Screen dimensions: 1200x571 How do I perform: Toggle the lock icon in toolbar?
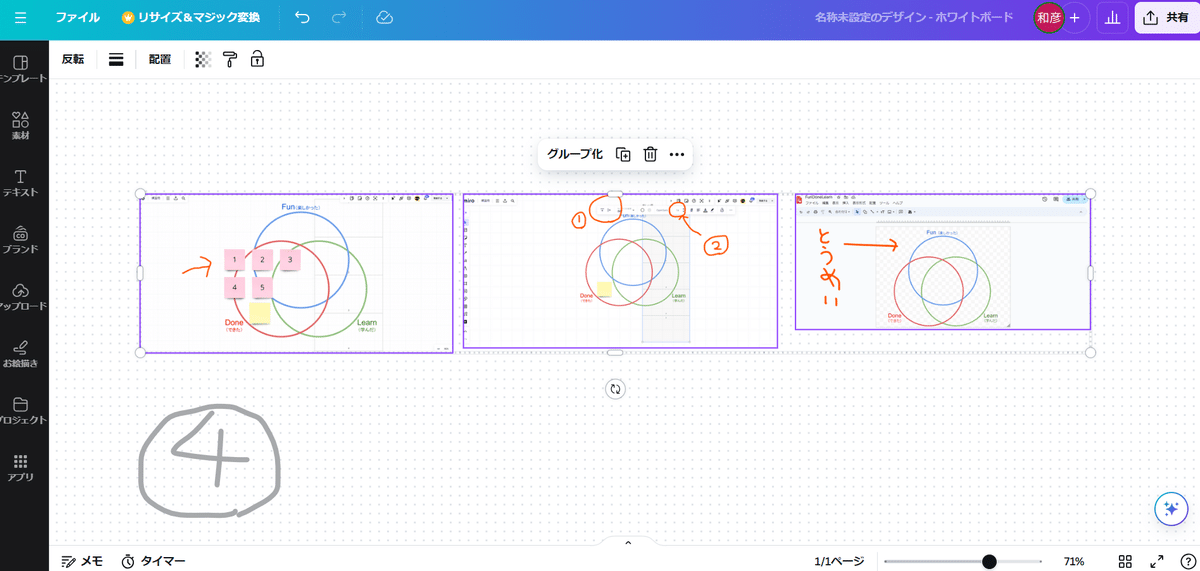257,59
